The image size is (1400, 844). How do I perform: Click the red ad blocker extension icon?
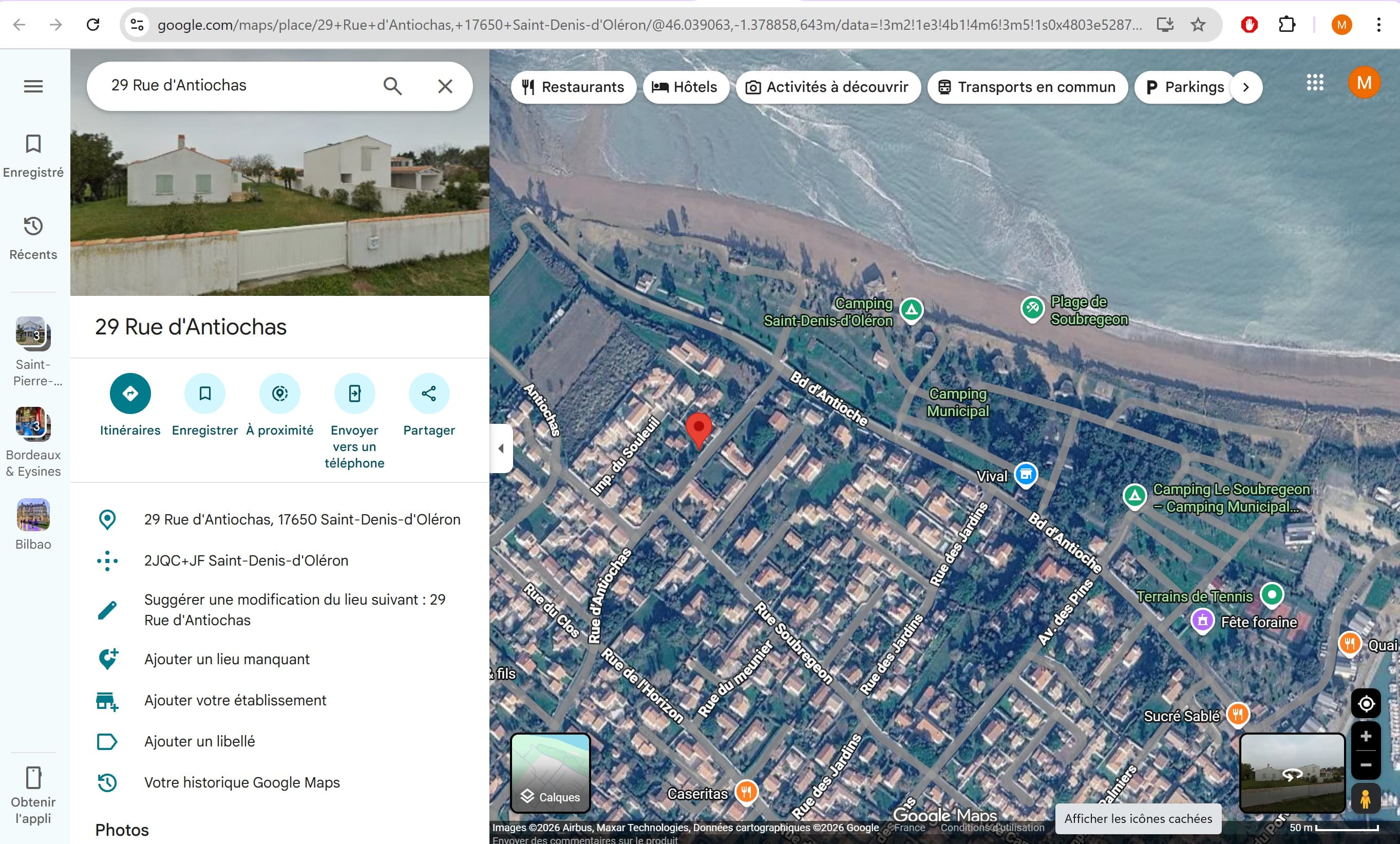1249,25
